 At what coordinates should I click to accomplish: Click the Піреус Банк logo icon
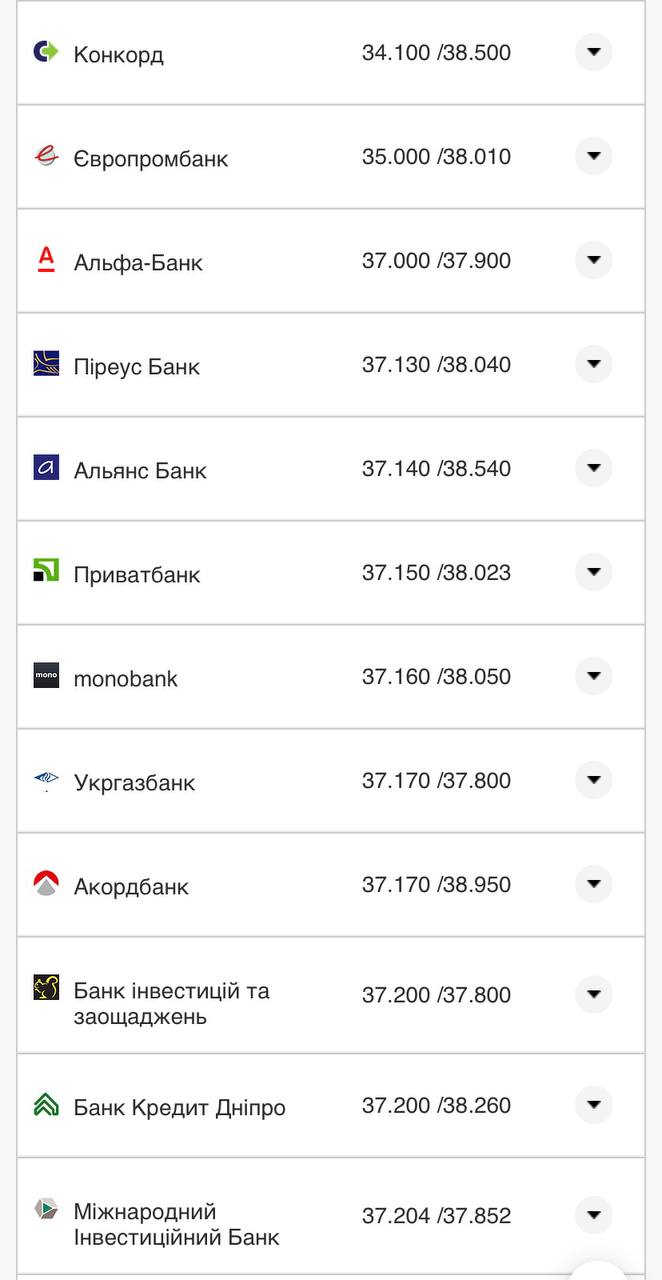pos(46,364)
